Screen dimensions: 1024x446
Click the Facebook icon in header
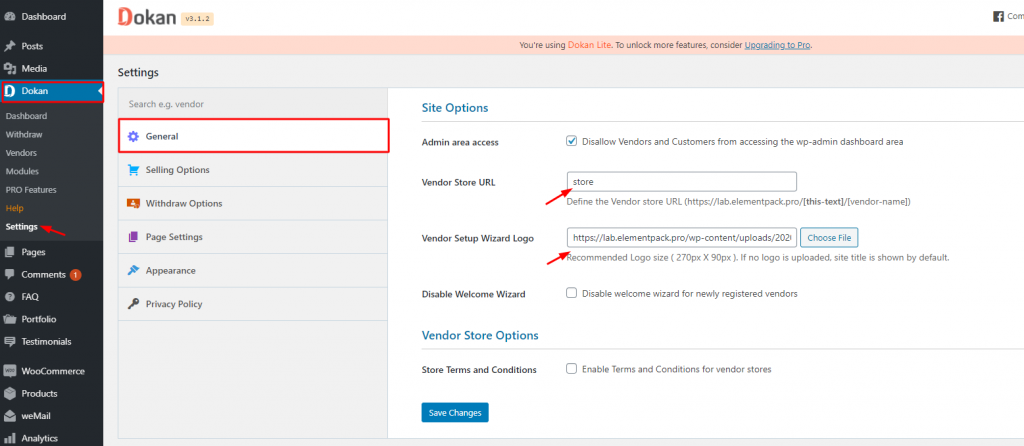997,16
